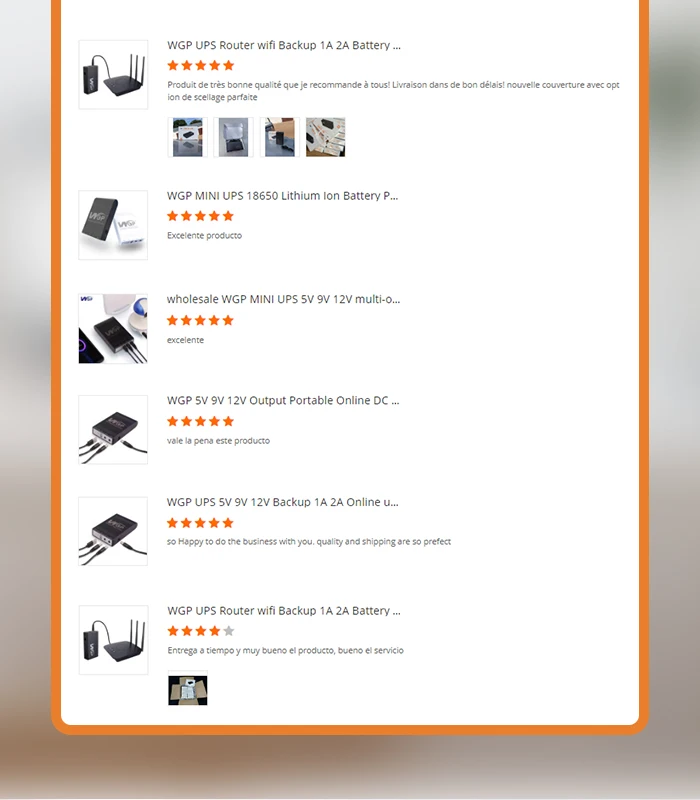700x800 pixels.
Task: Select the router product image in the last review
Action: tap(113, 640)
